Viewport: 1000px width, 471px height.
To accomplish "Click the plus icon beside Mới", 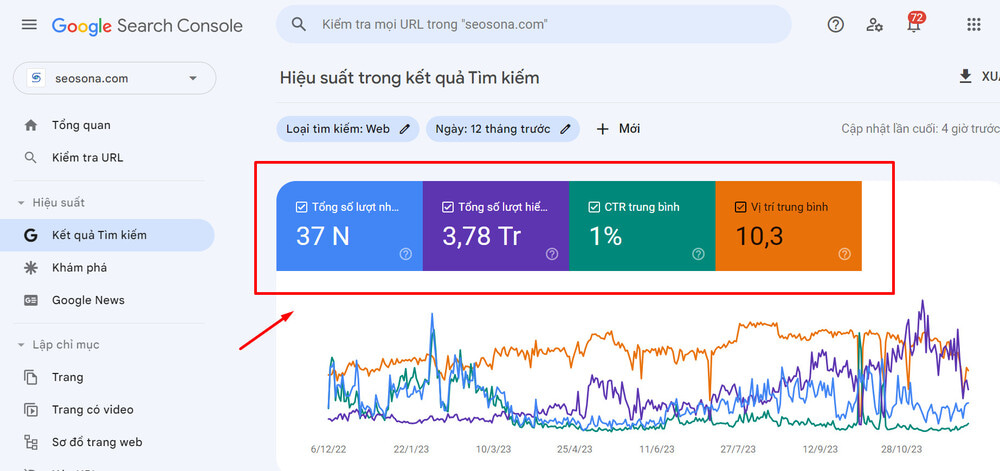I will [603, 129].
